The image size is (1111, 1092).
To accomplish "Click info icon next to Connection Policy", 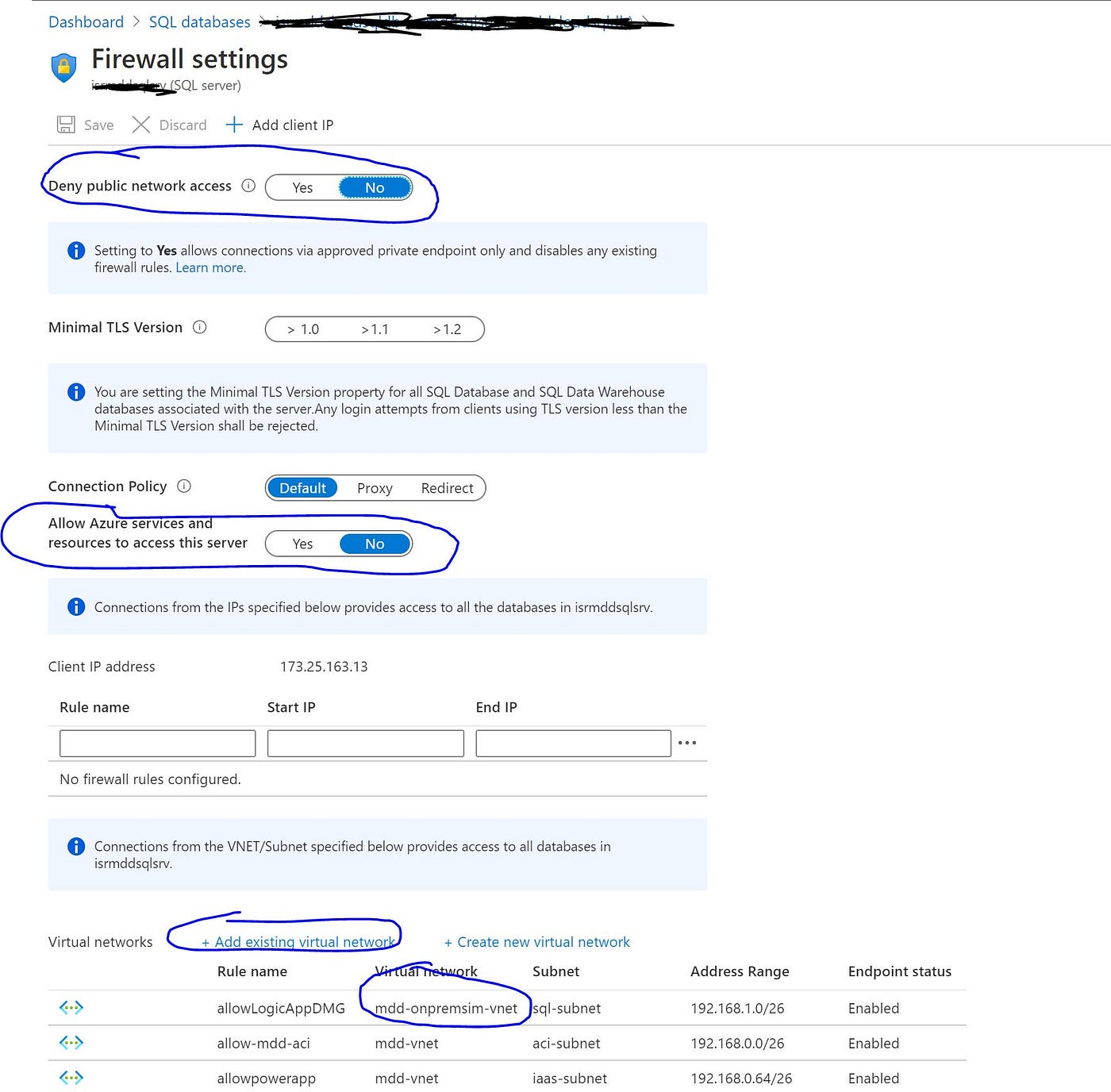I will tap(184, 486).
